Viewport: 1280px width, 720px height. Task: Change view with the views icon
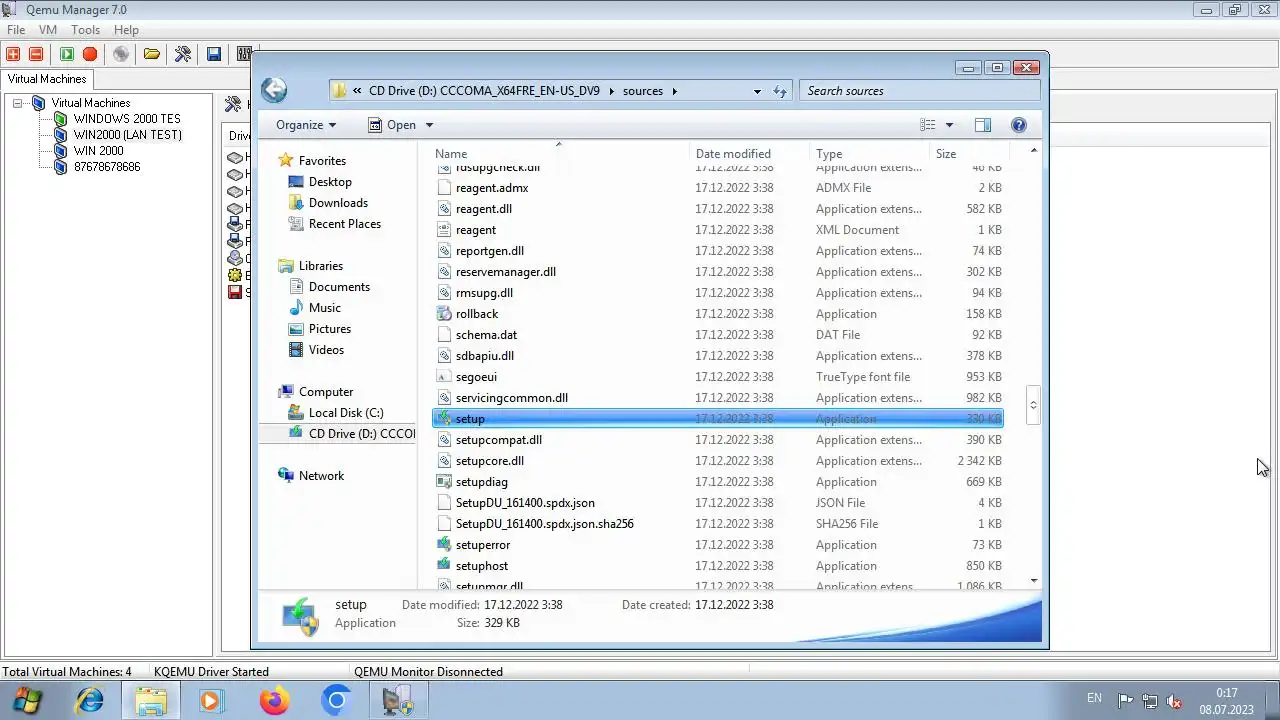pyautogui.click(x=928, y=125)
